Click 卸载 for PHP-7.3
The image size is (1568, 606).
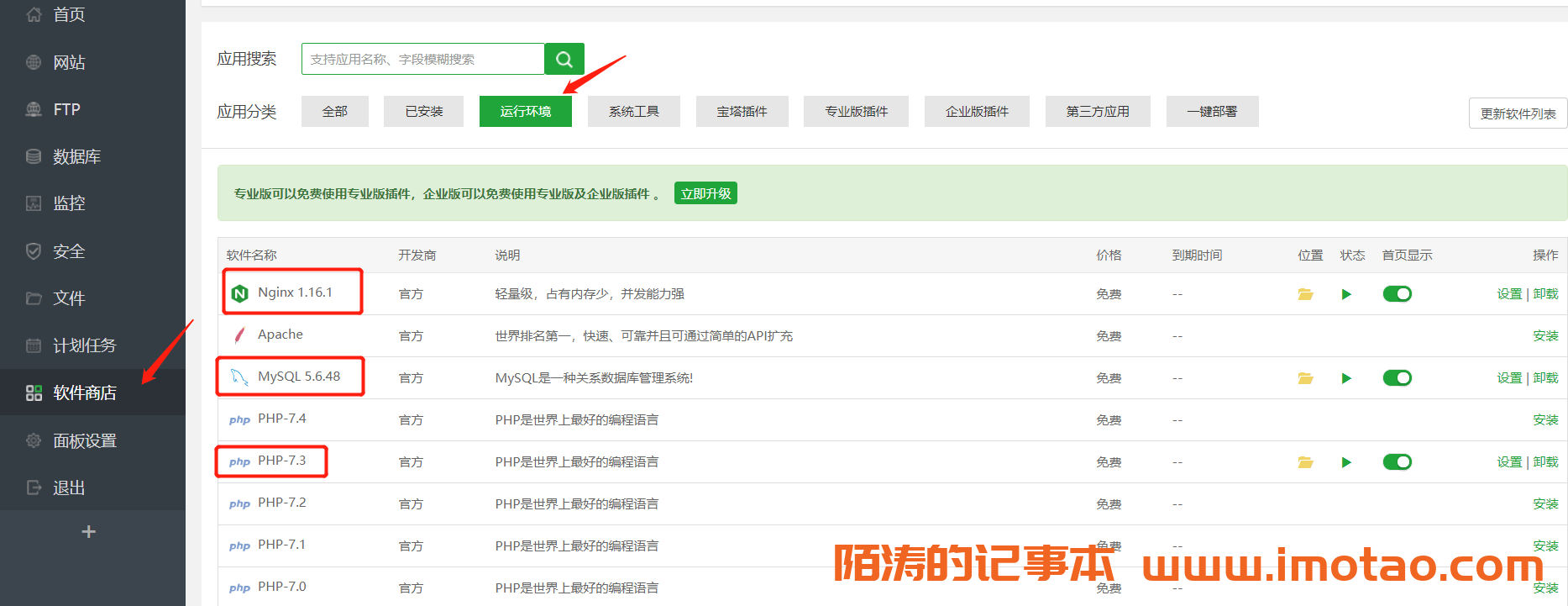coord(1545,462)
